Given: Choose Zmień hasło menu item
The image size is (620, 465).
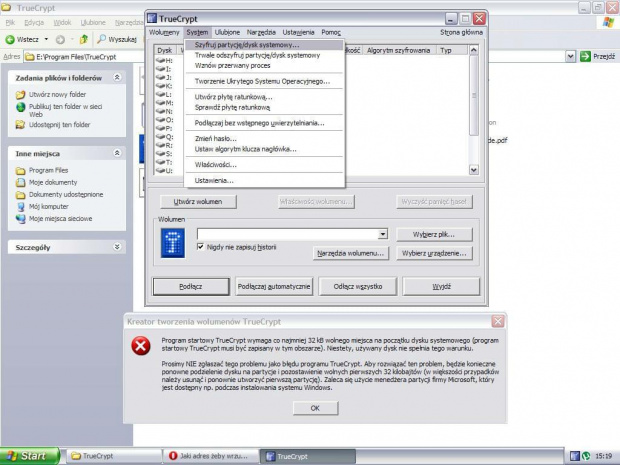Looking at the screenshot, I should pyautogui.click(x=265, y=138).
